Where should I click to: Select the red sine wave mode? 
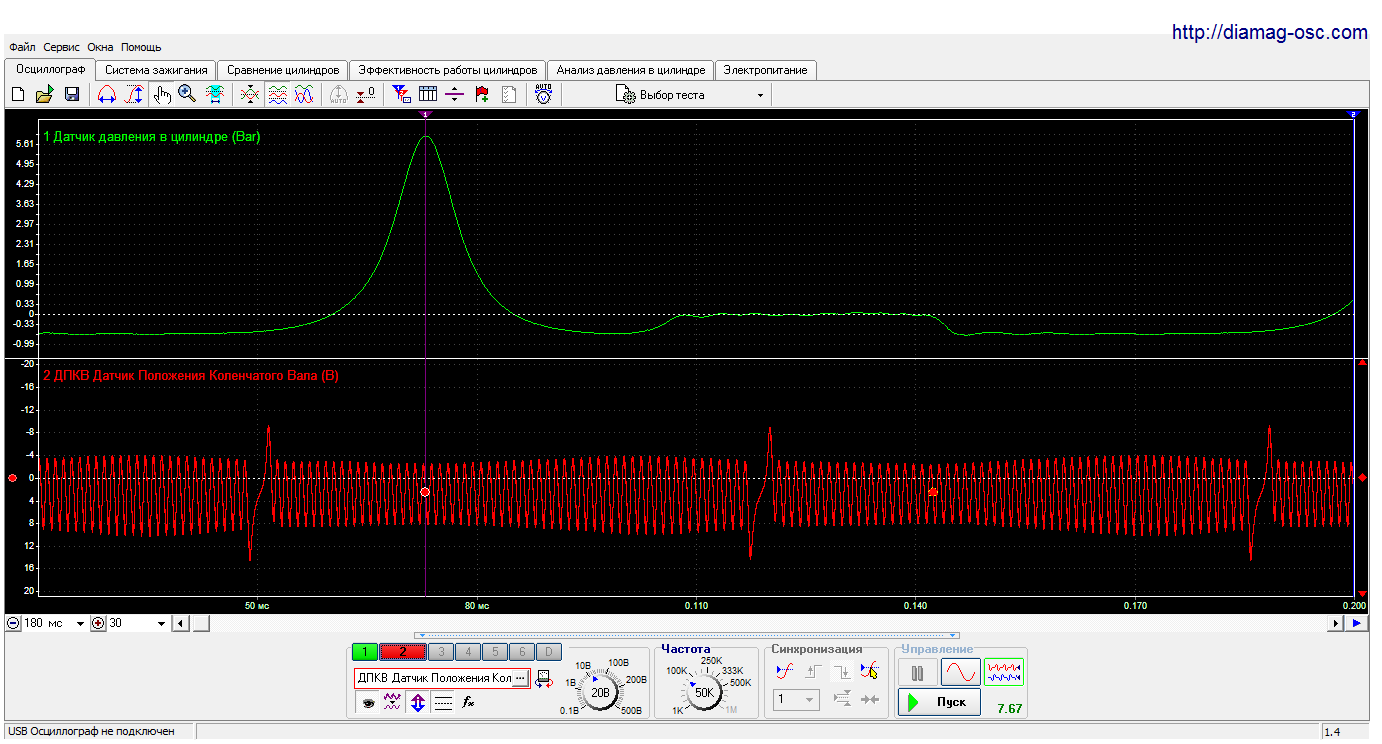961,672
